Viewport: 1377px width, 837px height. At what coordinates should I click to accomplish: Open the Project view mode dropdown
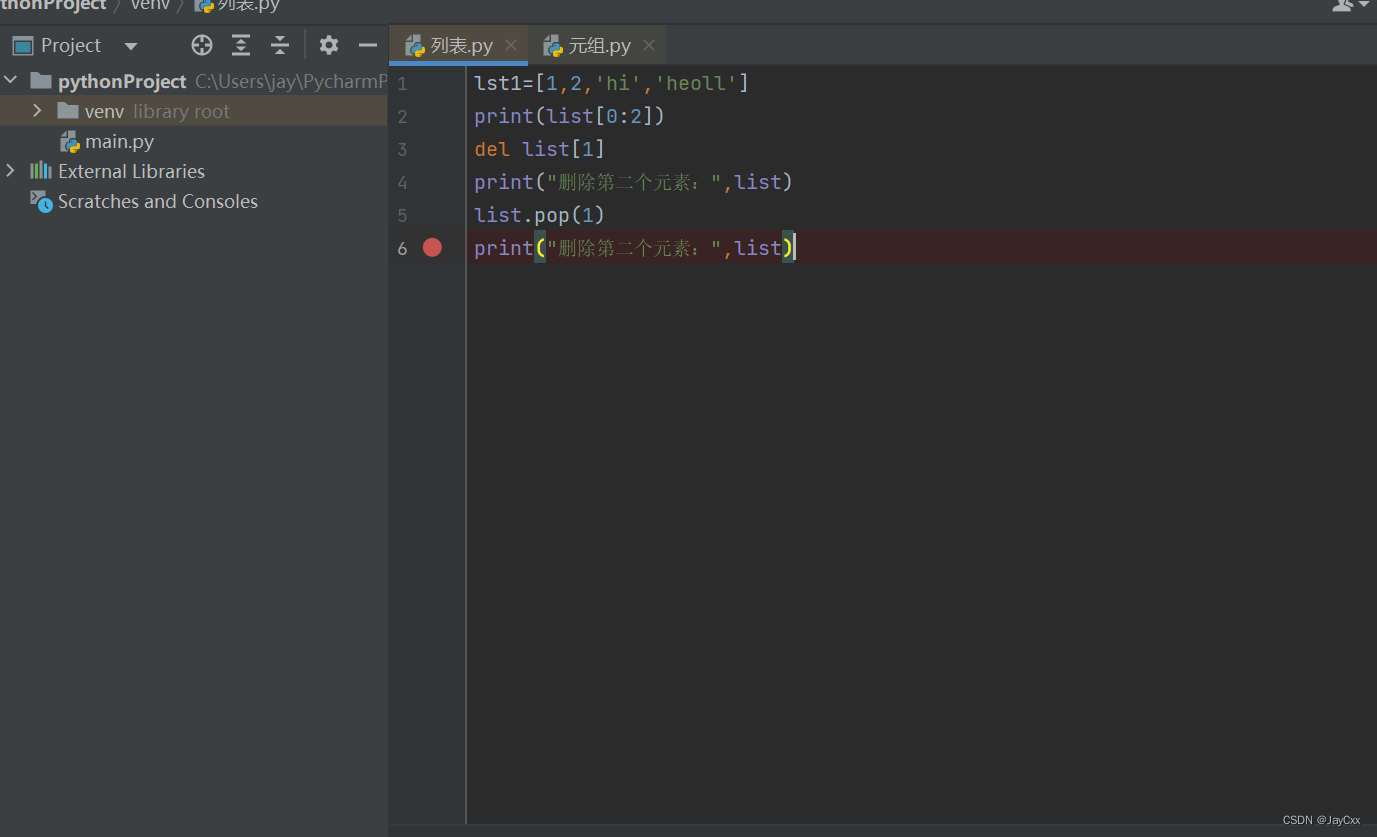pyautogui.click(x=130, y=44)
